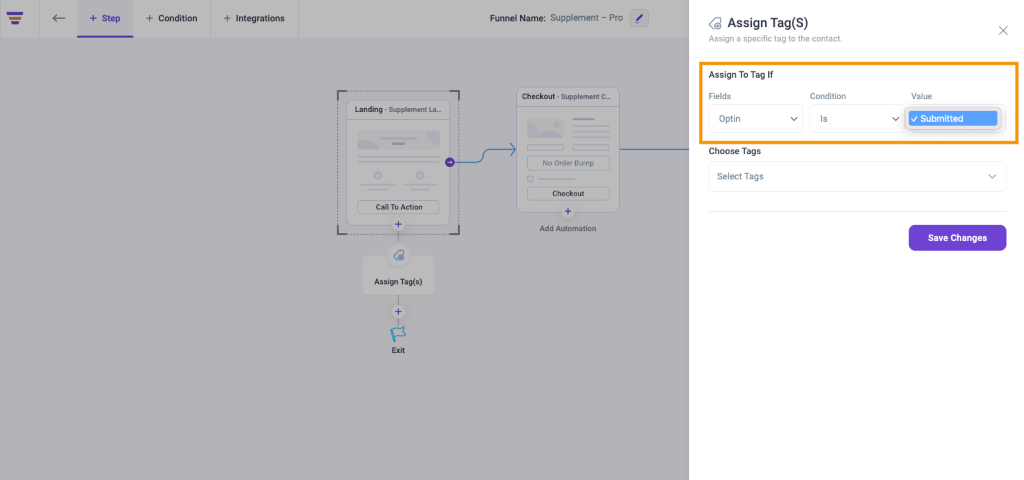The width and height of the screenshot is (1024, 480).
Task: Click the Call To Action button on Landing card
Action: click(398, 207)
